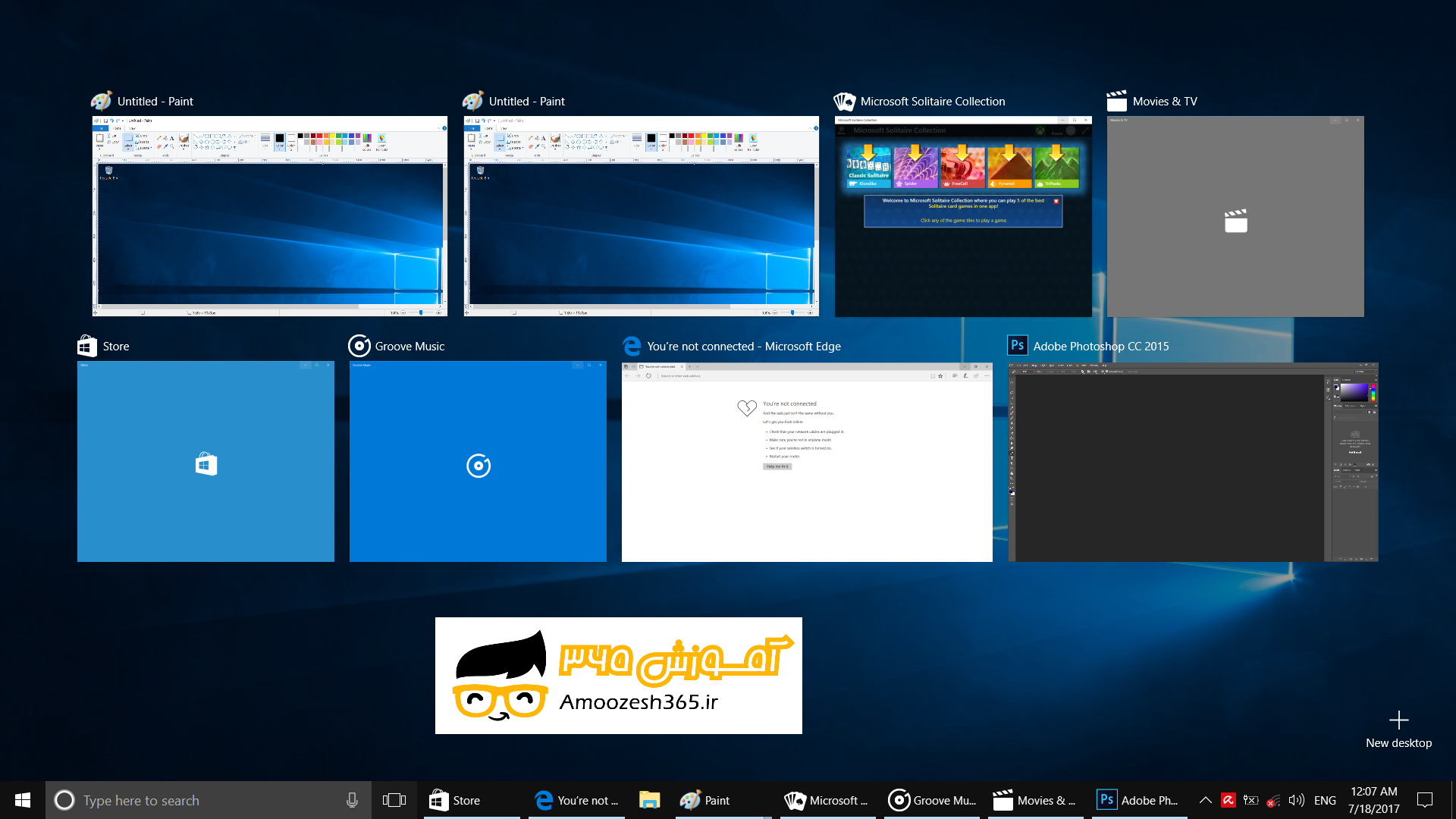Click the ENG language indicator

[1325, 800]
